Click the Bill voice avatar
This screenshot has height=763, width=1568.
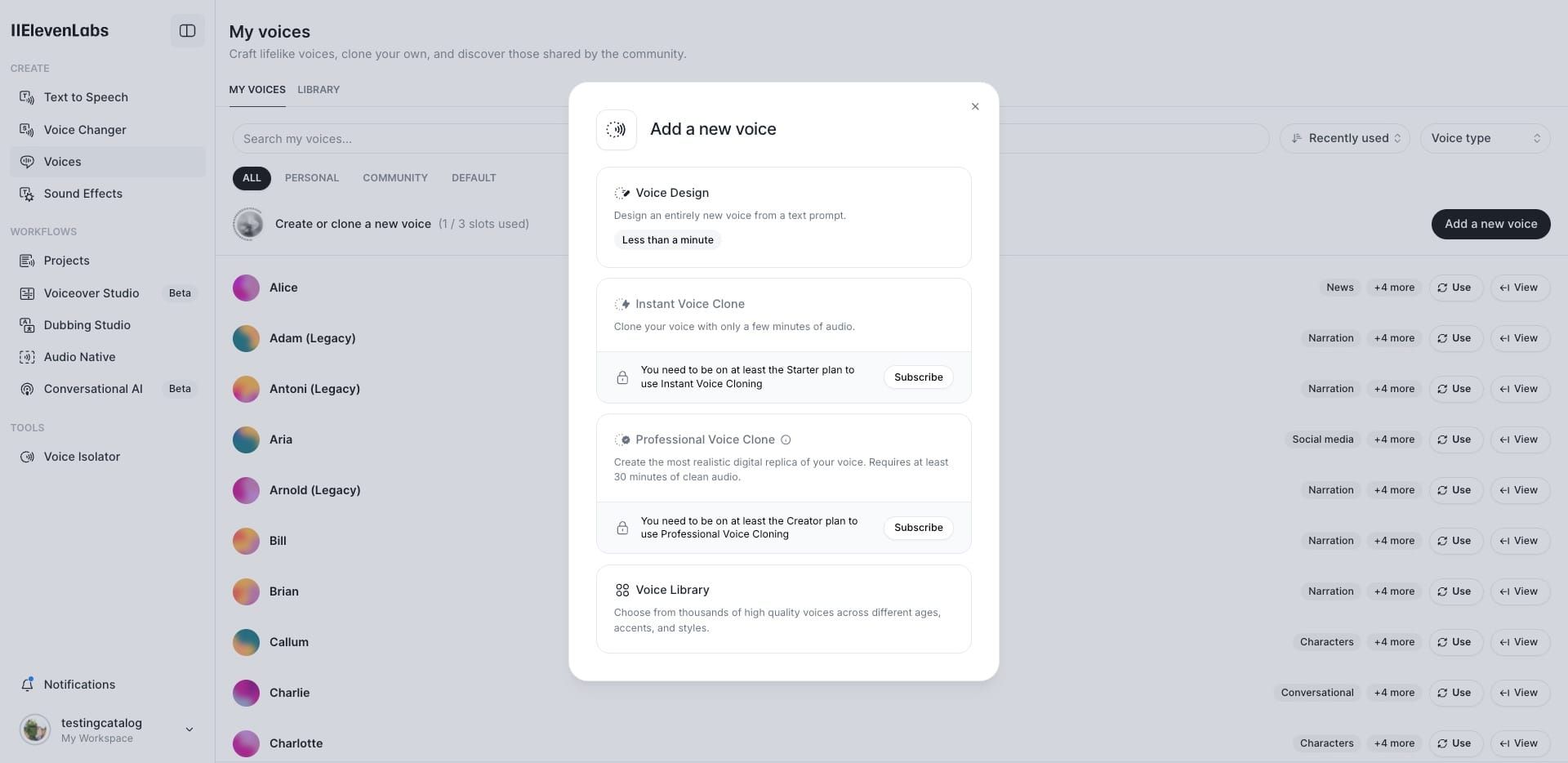pos(246,541)
